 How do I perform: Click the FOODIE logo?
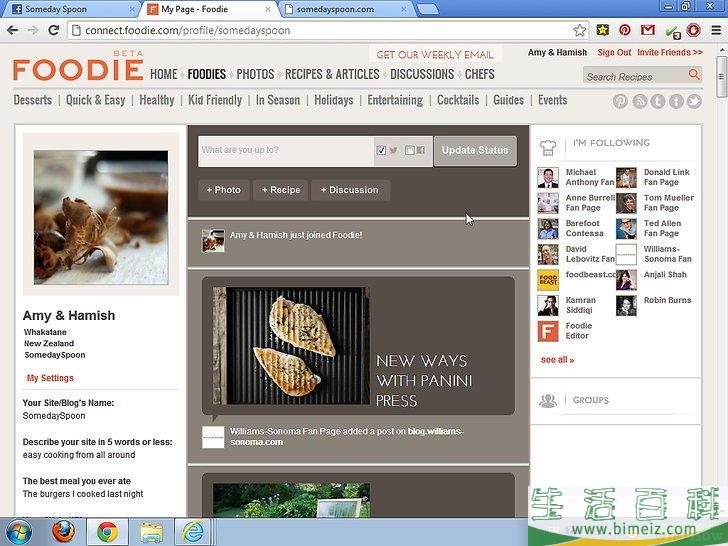coord(78,70)
